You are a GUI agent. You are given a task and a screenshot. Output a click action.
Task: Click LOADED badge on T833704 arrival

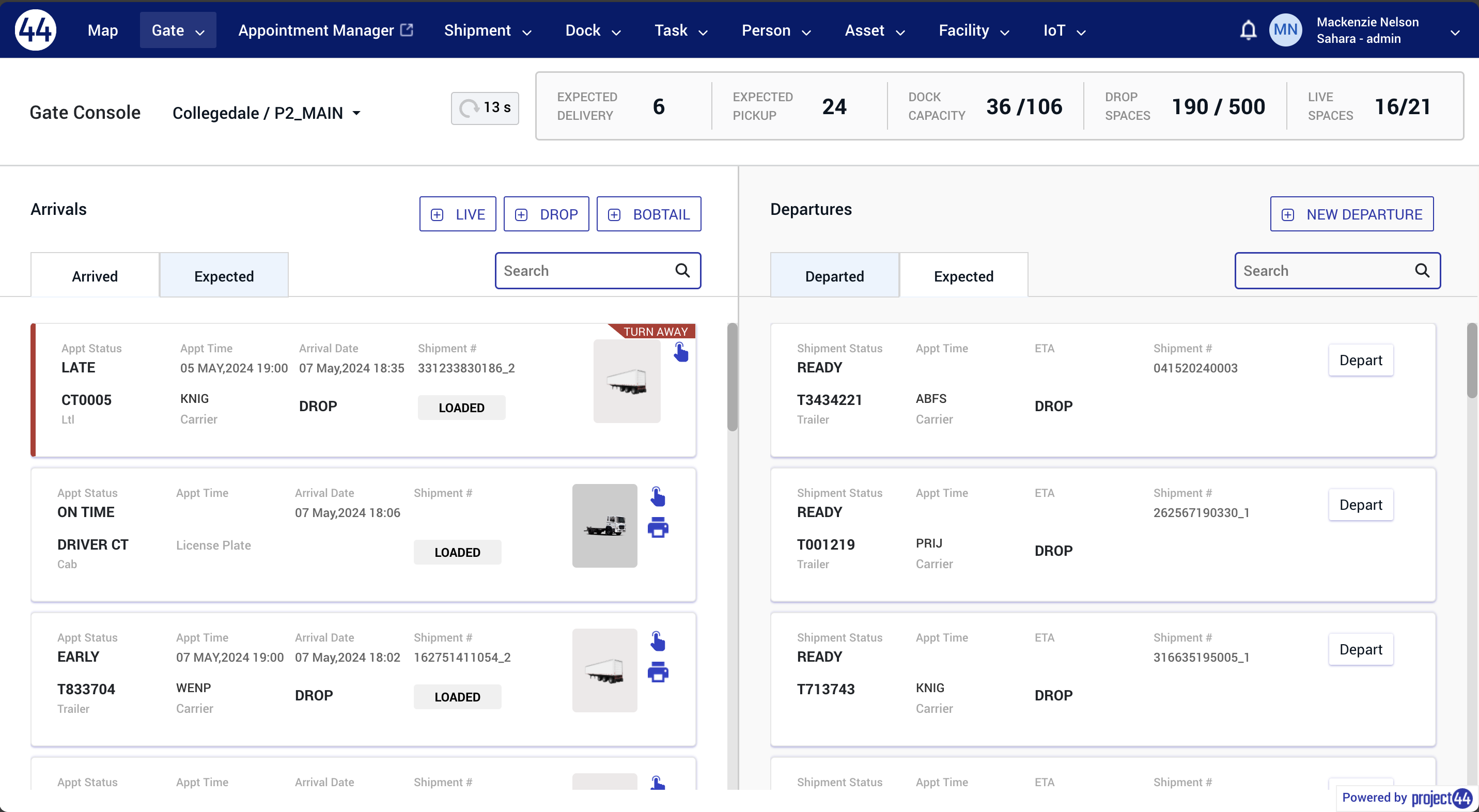coord(458,697)
